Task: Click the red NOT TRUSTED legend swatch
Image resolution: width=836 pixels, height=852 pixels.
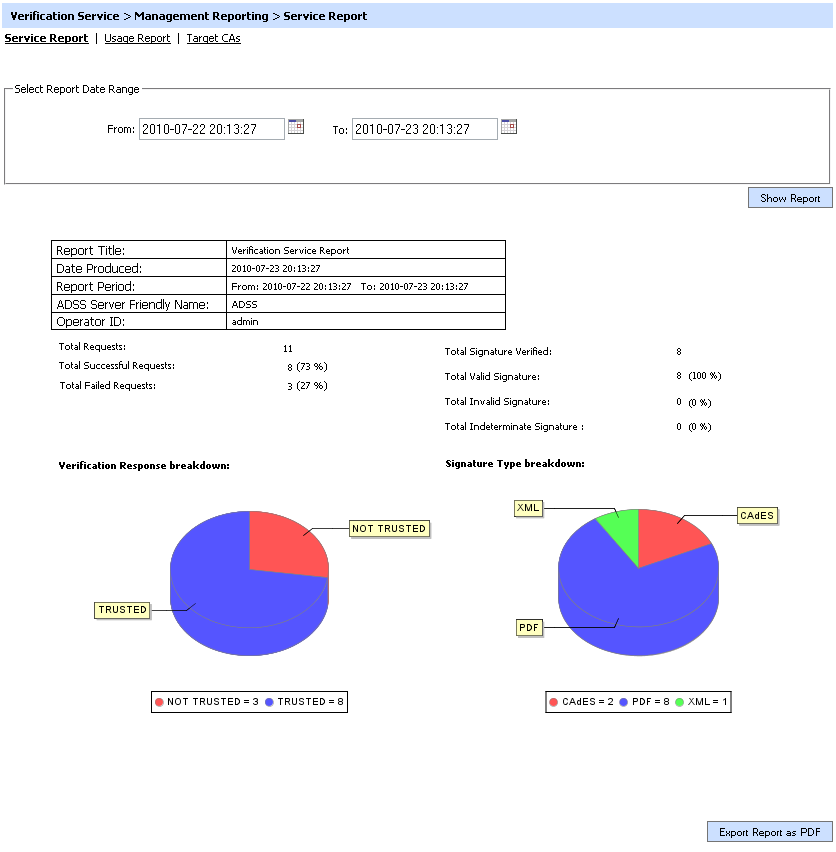Action: tap(159, 702)
